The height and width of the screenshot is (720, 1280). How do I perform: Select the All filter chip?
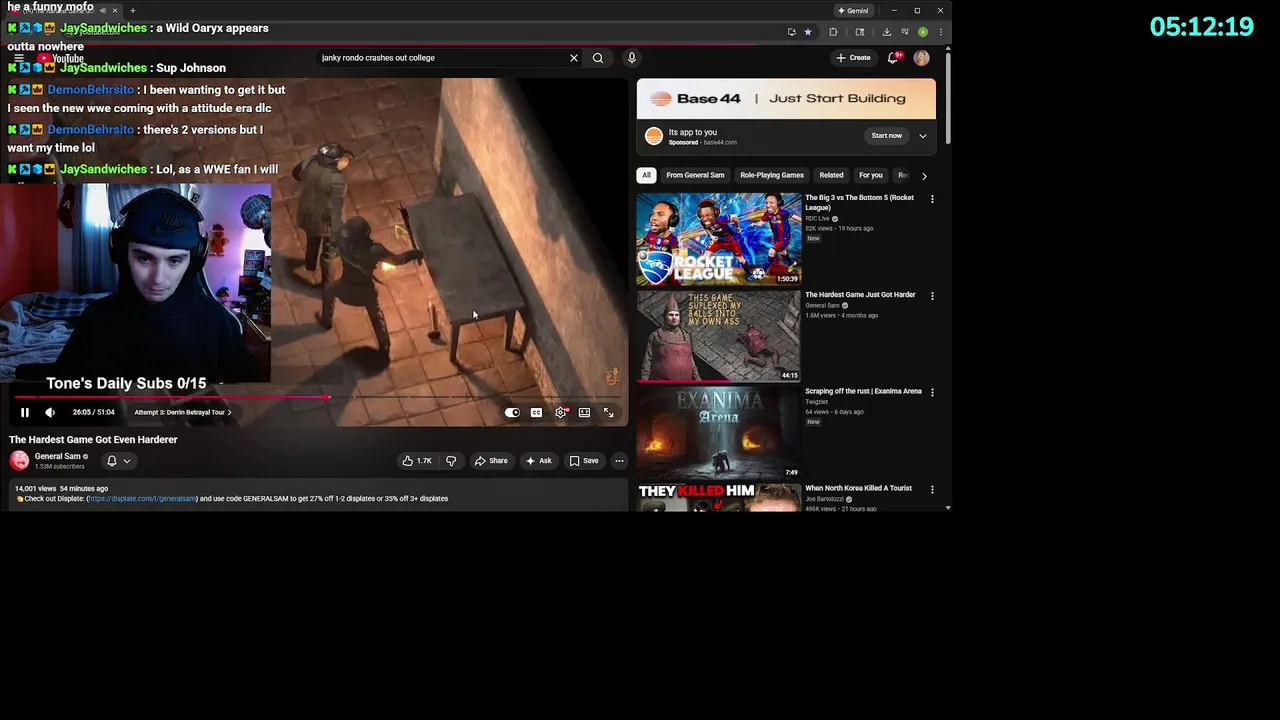[646, 176]
